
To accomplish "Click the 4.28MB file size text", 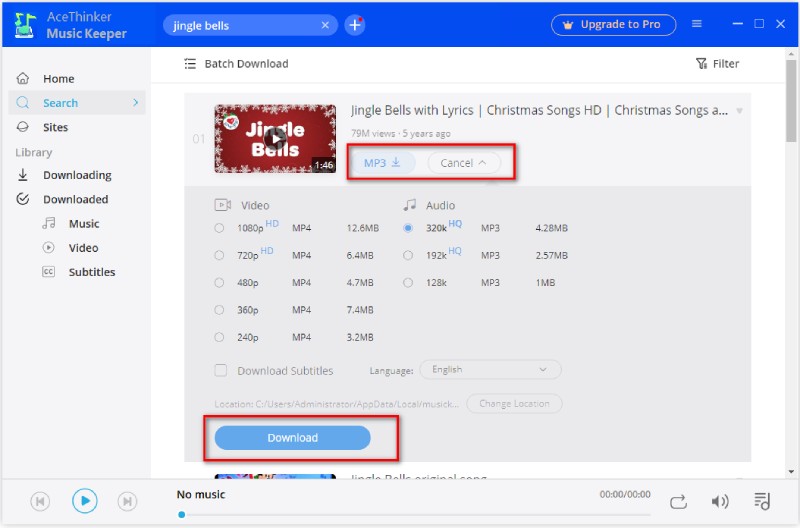I will click(x=551, y=228).
